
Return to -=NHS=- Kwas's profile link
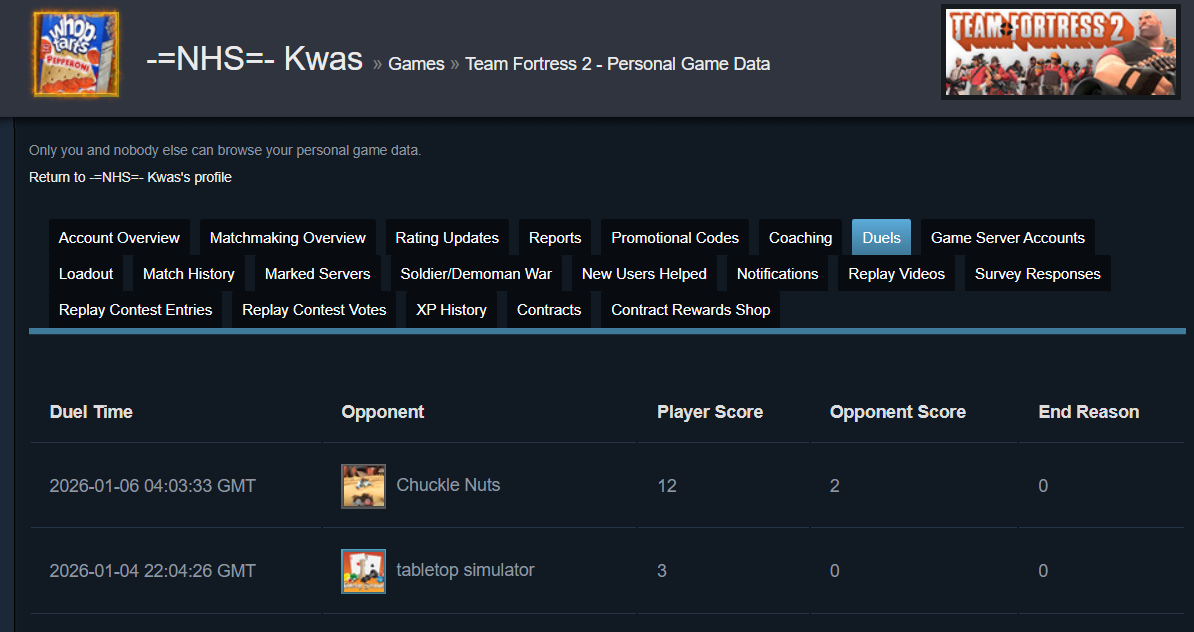point(130,177)
